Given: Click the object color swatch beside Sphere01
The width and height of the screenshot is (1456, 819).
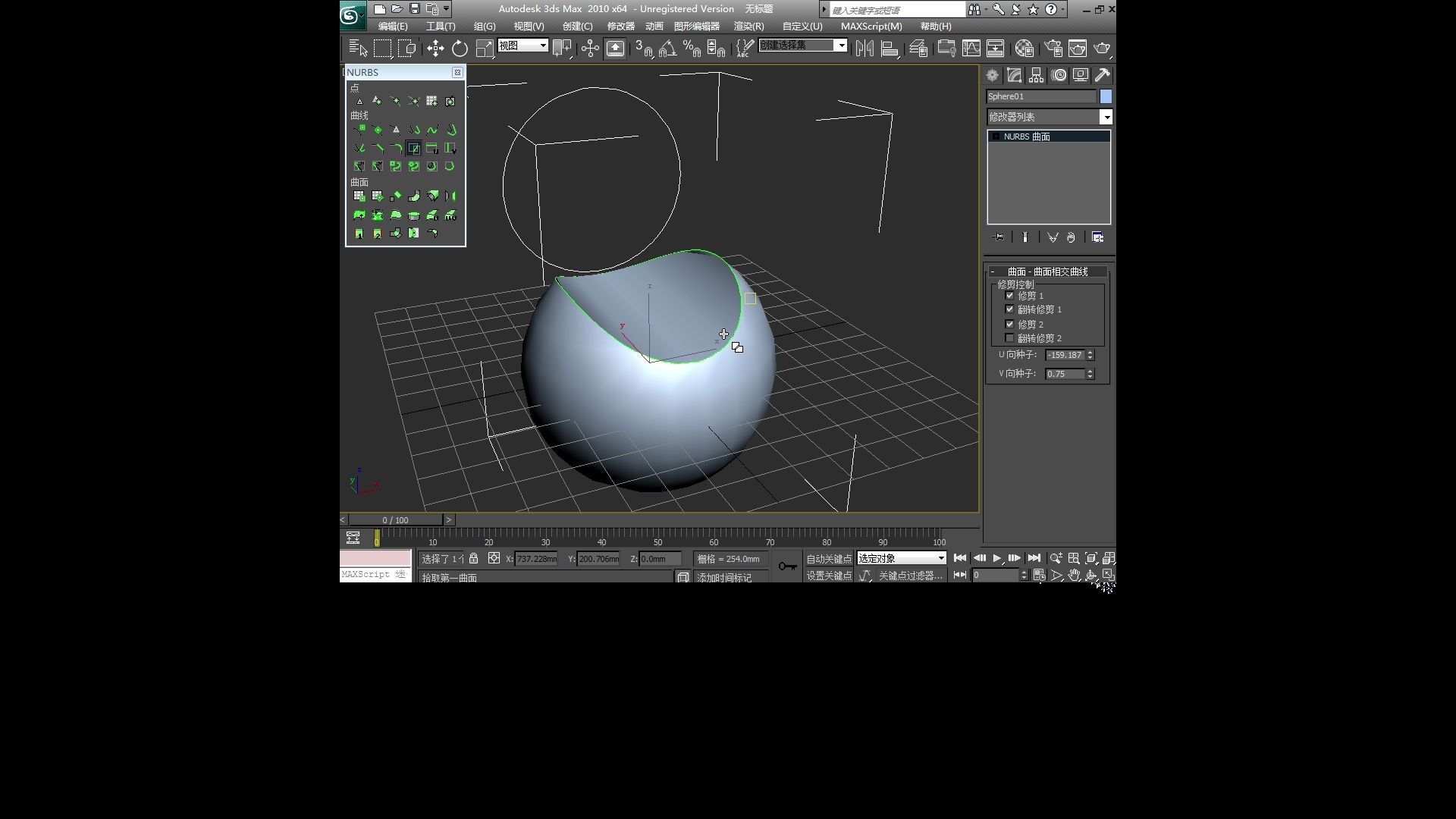Looking at the screenshot, I should (1106, 96).
